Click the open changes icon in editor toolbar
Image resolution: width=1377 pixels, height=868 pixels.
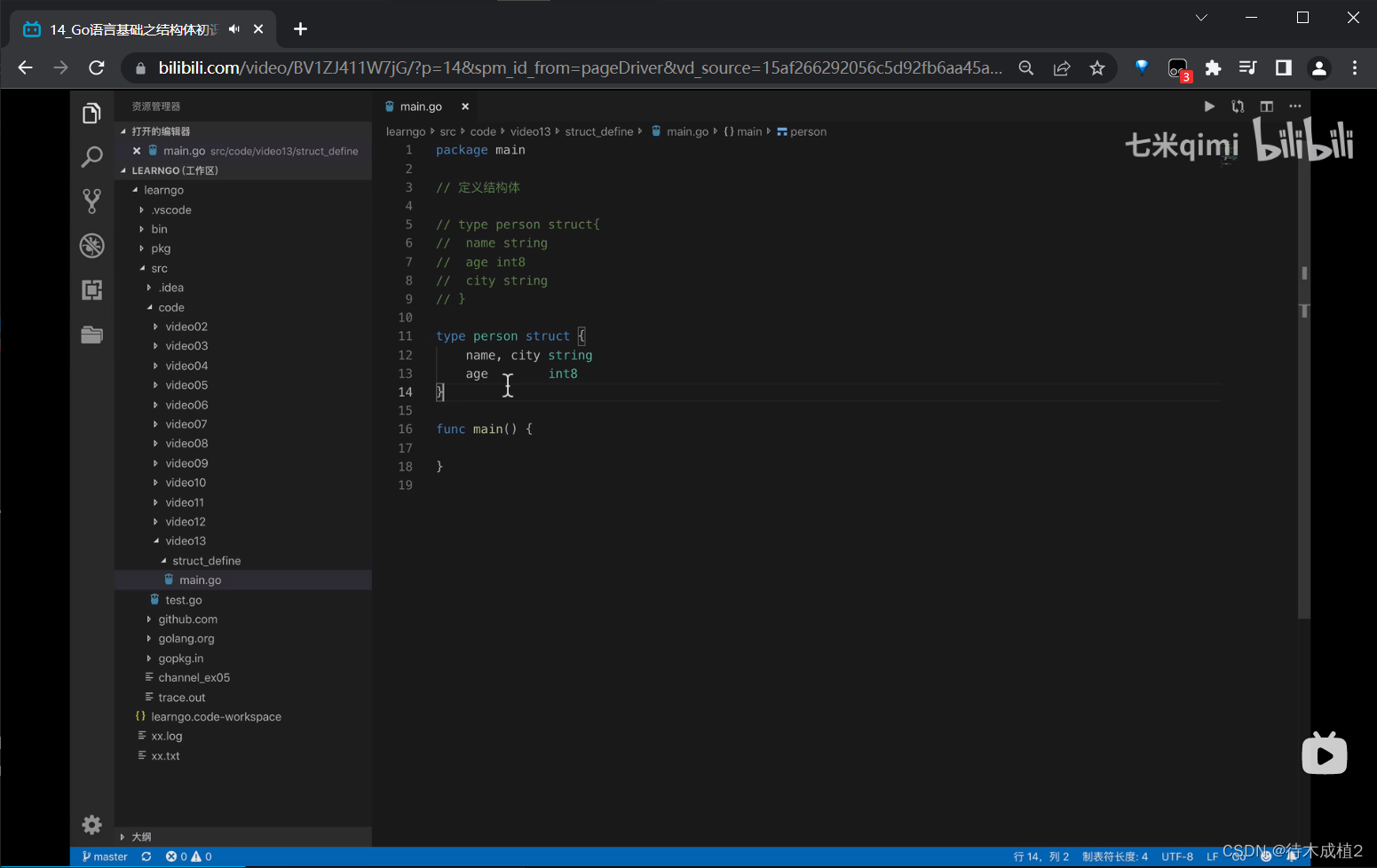(x=1238, y=107)
